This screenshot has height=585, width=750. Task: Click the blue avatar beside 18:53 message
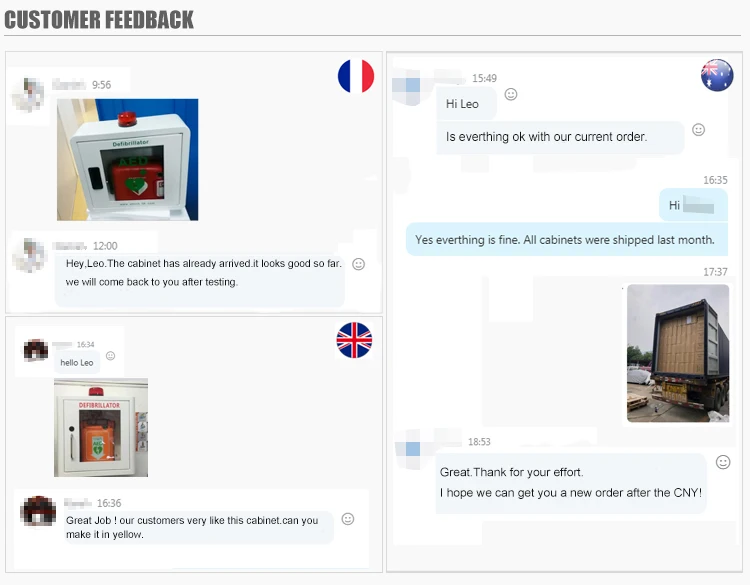tap(408, 449)
